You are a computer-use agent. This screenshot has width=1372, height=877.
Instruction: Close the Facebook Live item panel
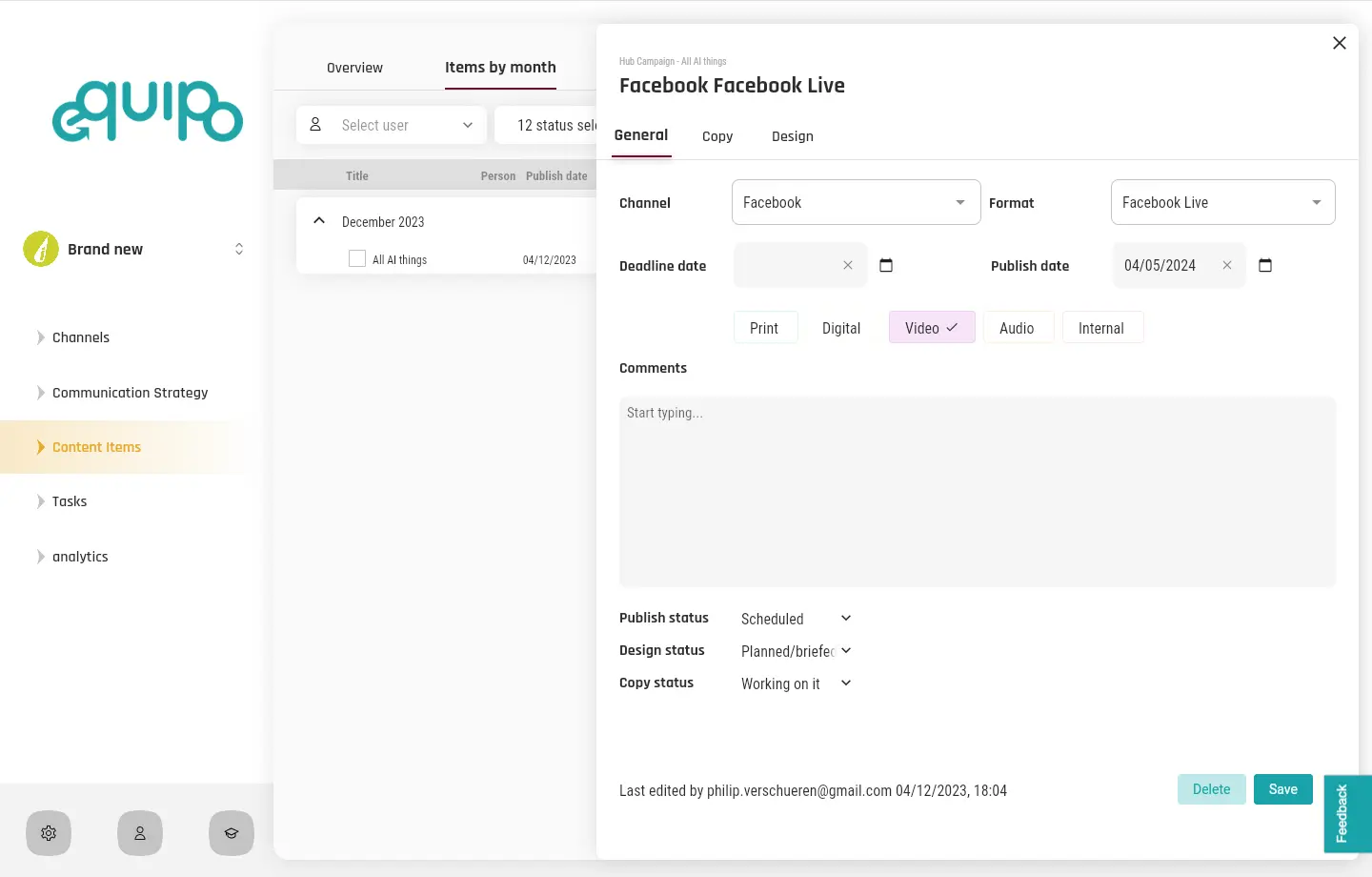pos(1340,43)
